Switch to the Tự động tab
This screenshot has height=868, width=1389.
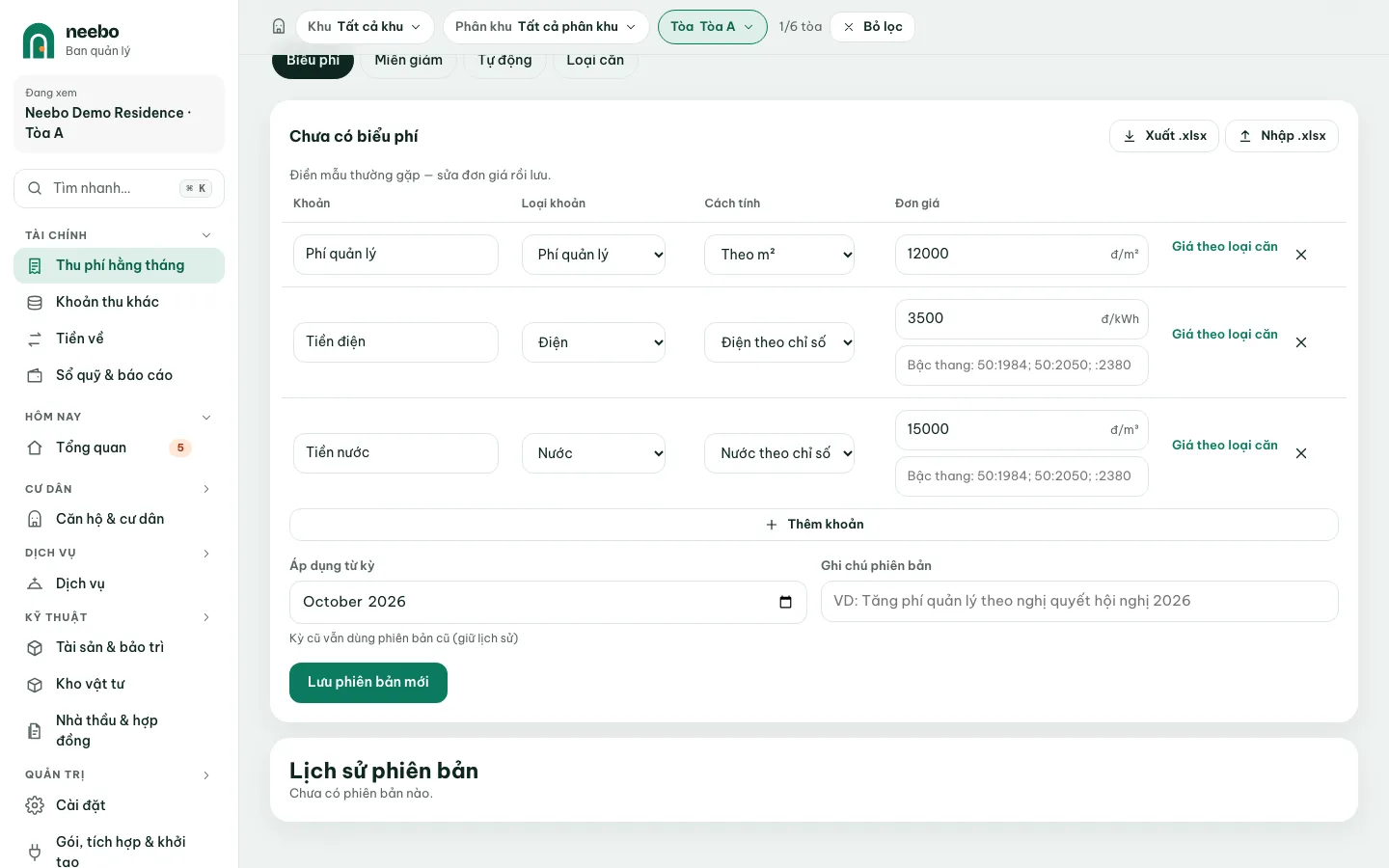[x=504, y=61]
